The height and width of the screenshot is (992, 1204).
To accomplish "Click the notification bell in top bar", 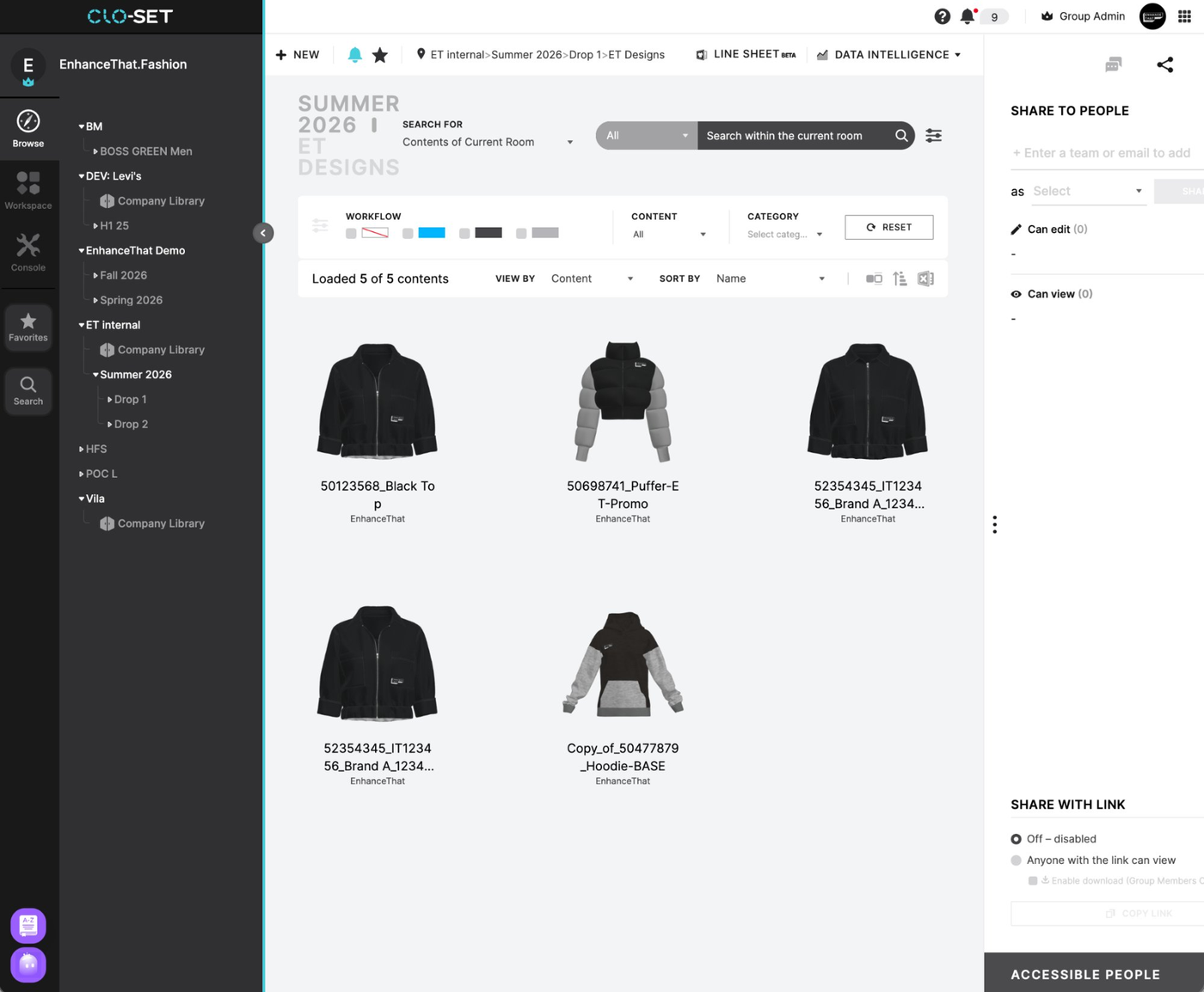I will (967, 16).
